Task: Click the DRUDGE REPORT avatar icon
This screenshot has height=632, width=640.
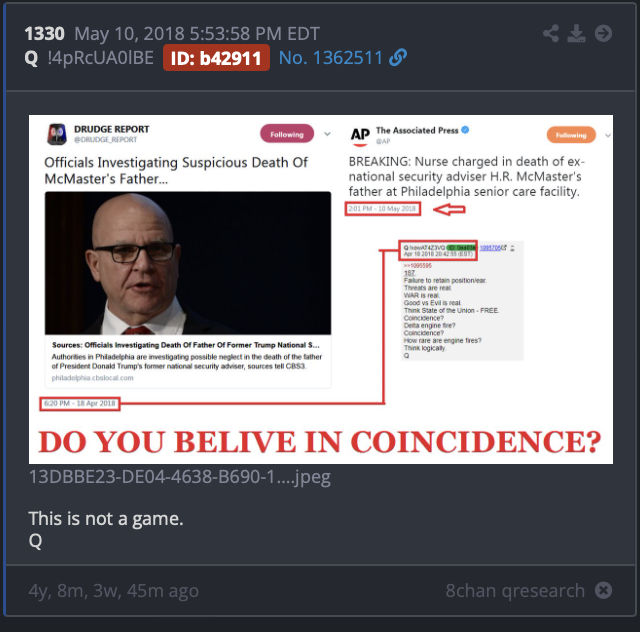Action: 57,134
